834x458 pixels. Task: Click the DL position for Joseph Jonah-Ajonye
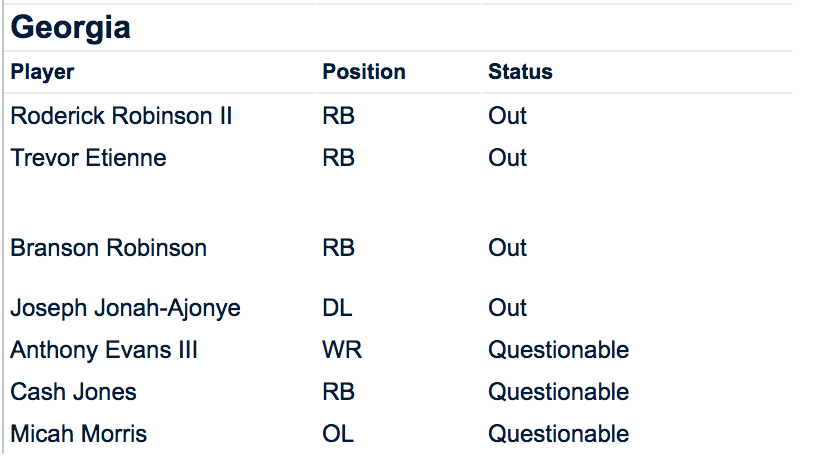coord(337,308)
